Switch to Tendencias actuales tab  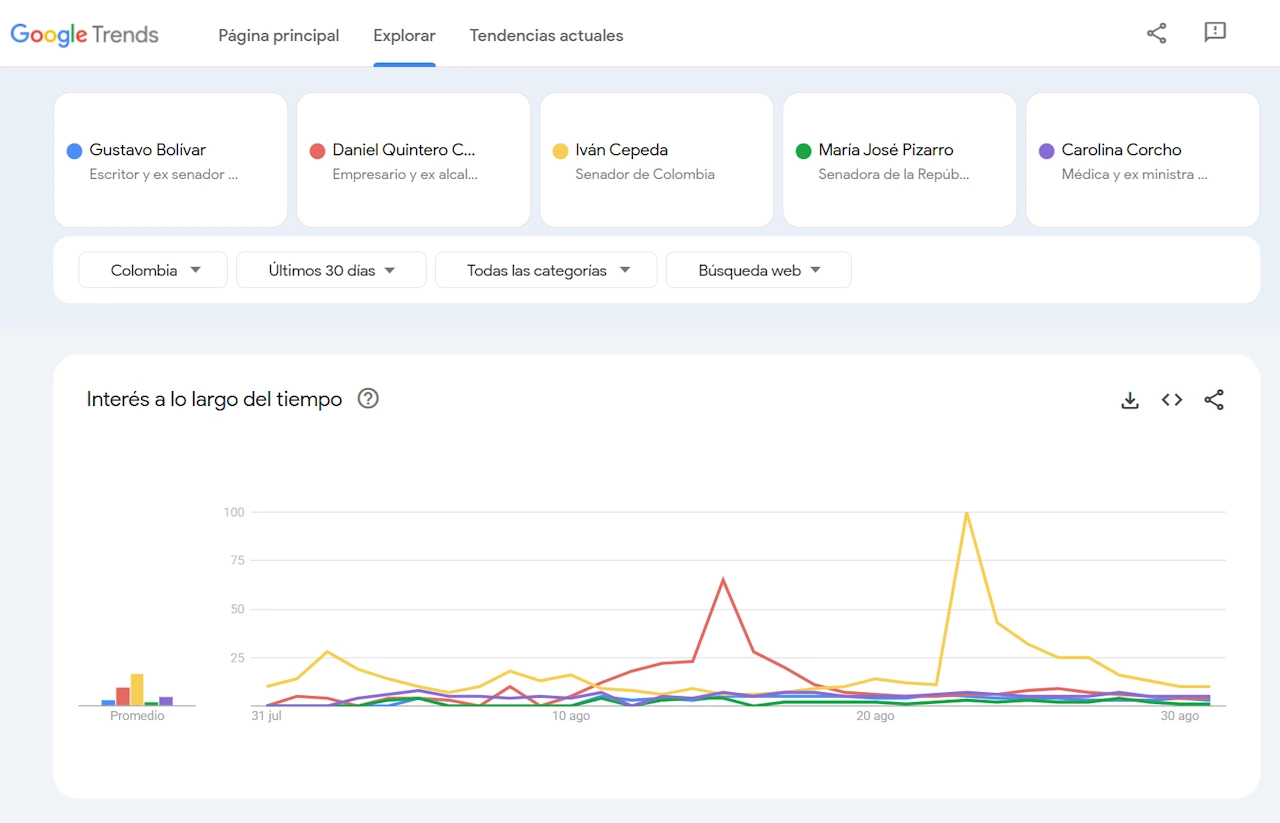pyautogui.click(x=546, y=35)
